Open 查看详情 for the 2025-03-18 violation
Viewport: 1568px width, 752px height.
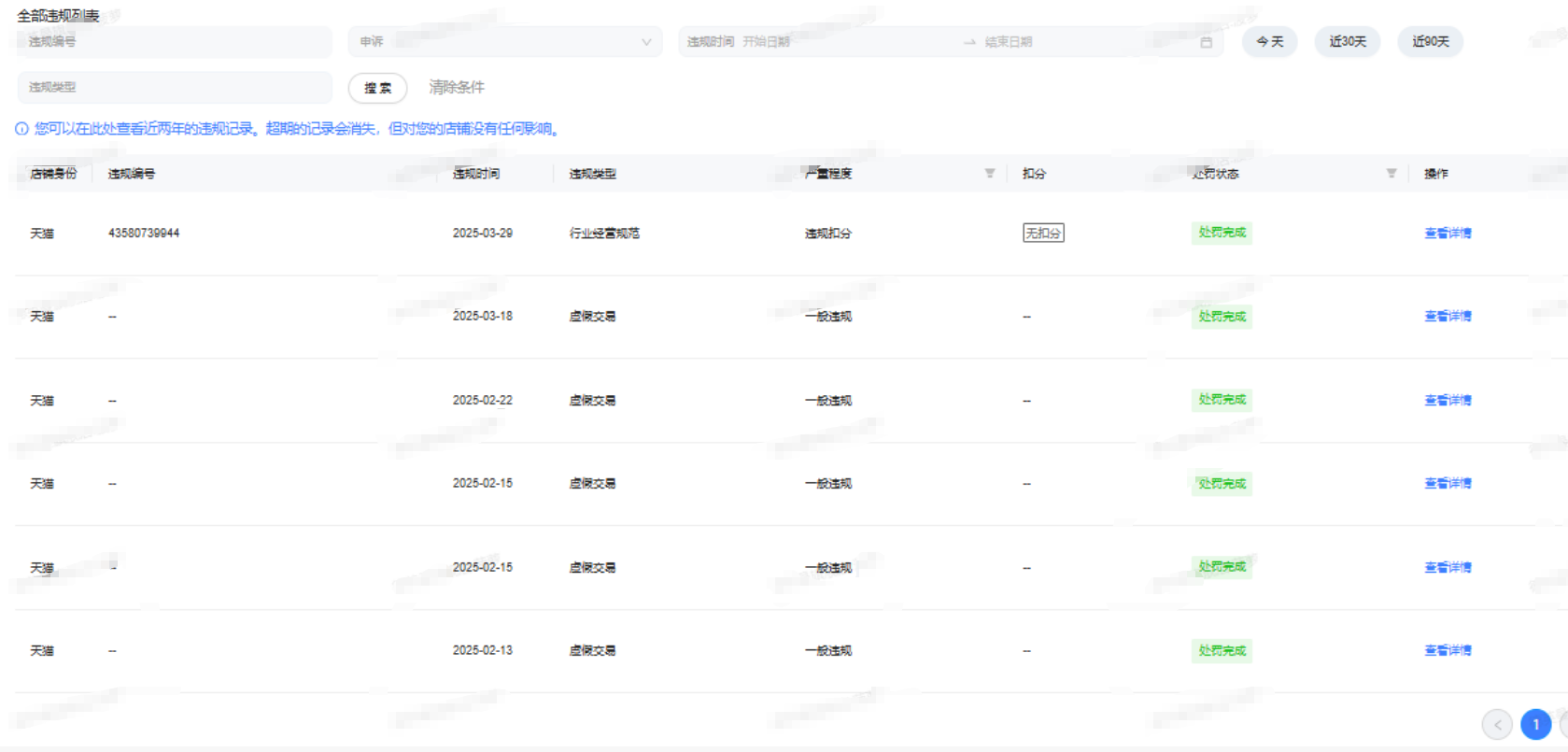tap(1448, 317)
